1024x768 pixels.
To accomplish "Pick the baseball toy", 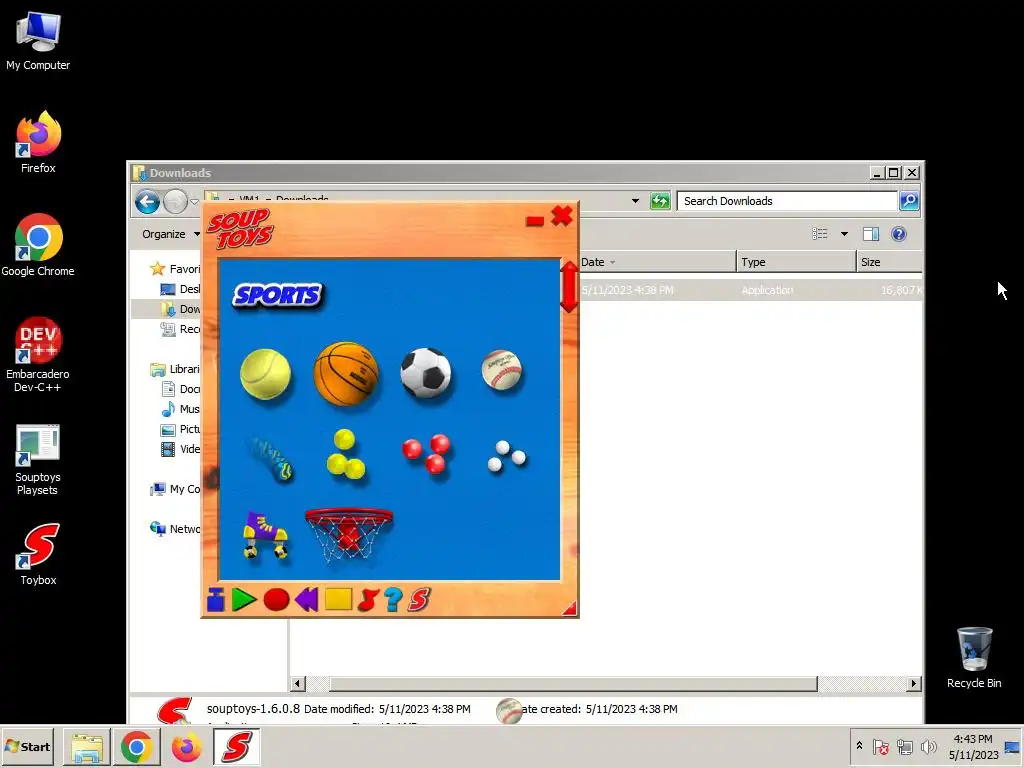I will 502,370.
